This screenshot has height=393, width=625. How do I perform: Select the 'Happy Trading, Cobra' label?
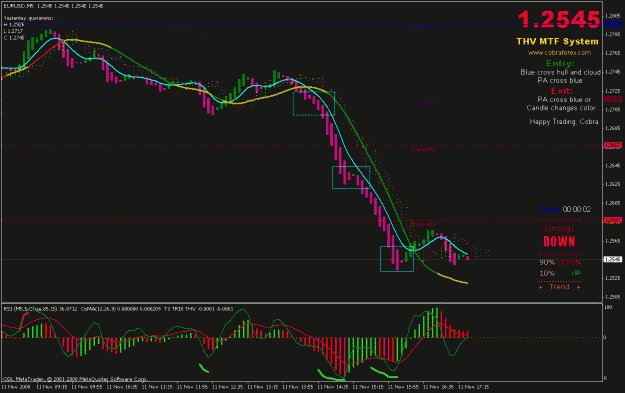564,122
